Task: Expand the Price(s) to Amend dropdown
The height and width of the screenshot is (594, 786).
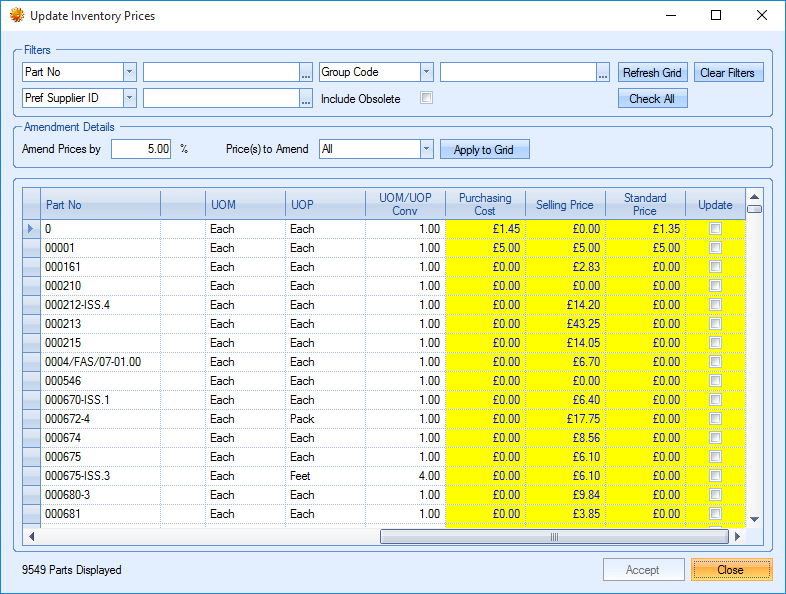Action: [x=427, y=149]
